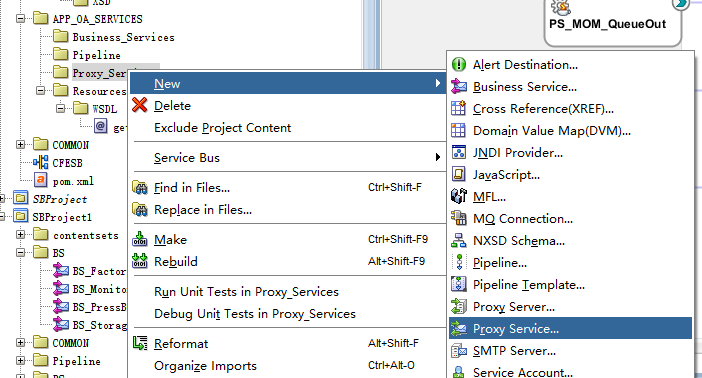Image resolution: width=702 pixels, height=378 pixels.
Task: Choose Organize Imports
Action: click(287, 365)
